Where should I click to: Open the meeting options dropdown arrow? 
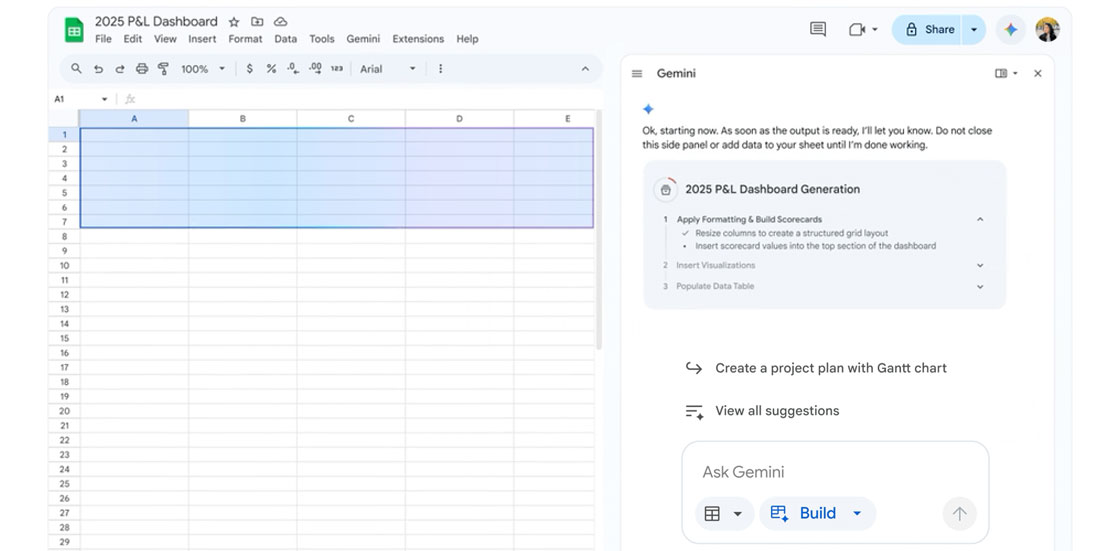click(875, 29)
